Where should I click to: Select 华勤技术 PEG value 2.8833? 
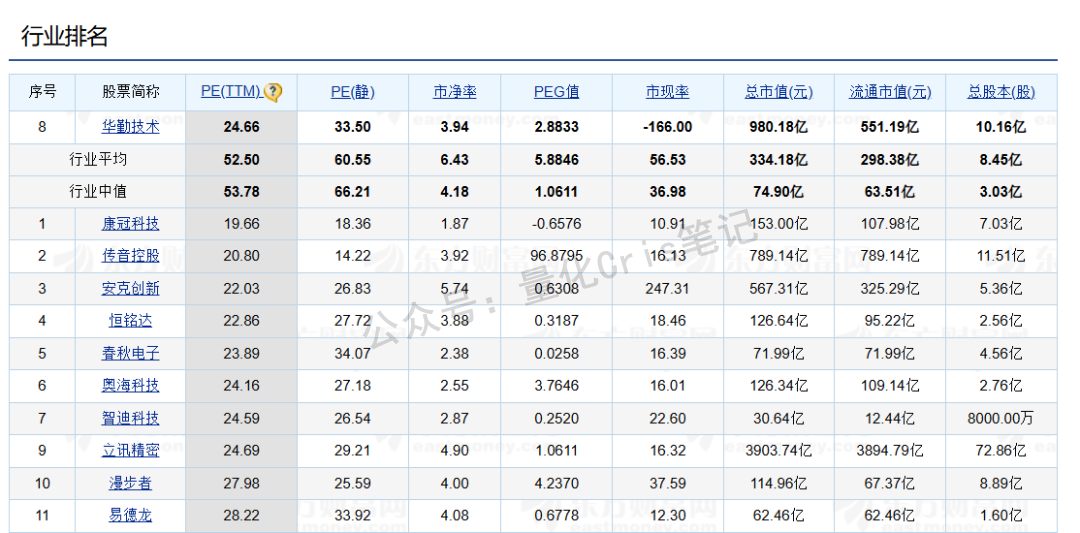[x=557, y=127]
